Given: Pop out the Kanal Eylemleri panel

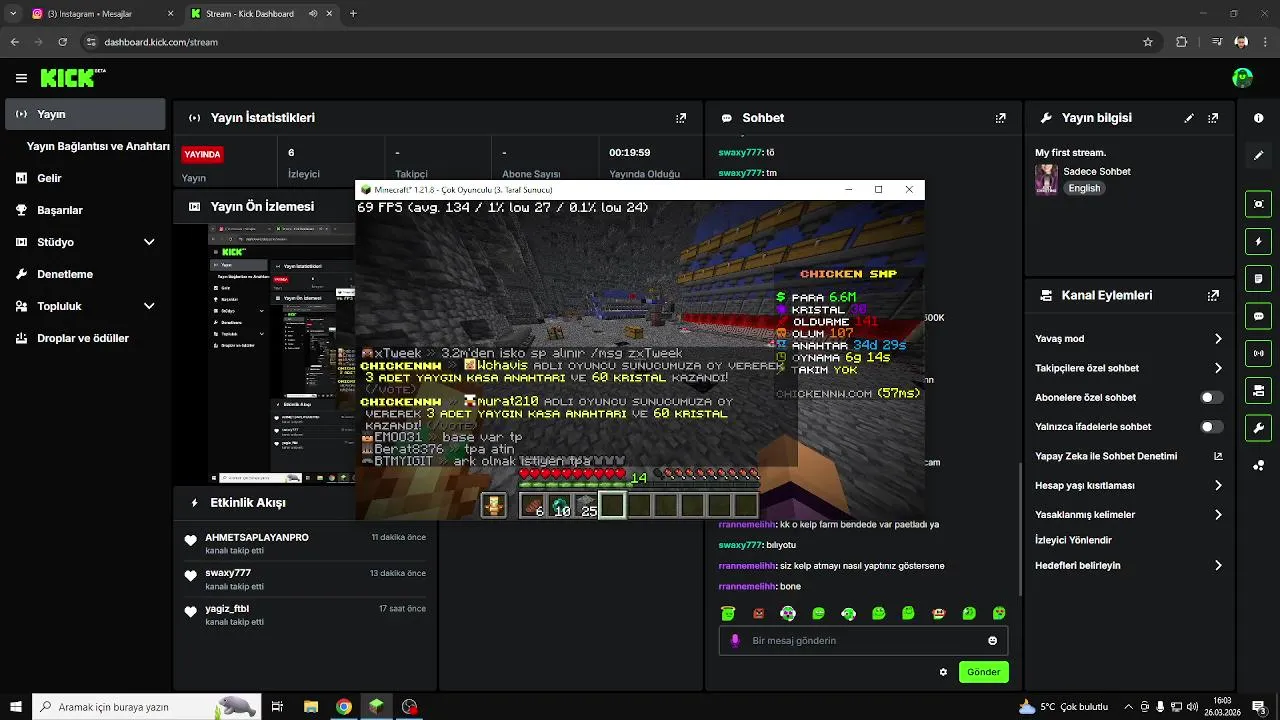Looking at the screenshot, I should pos(1213,296).
